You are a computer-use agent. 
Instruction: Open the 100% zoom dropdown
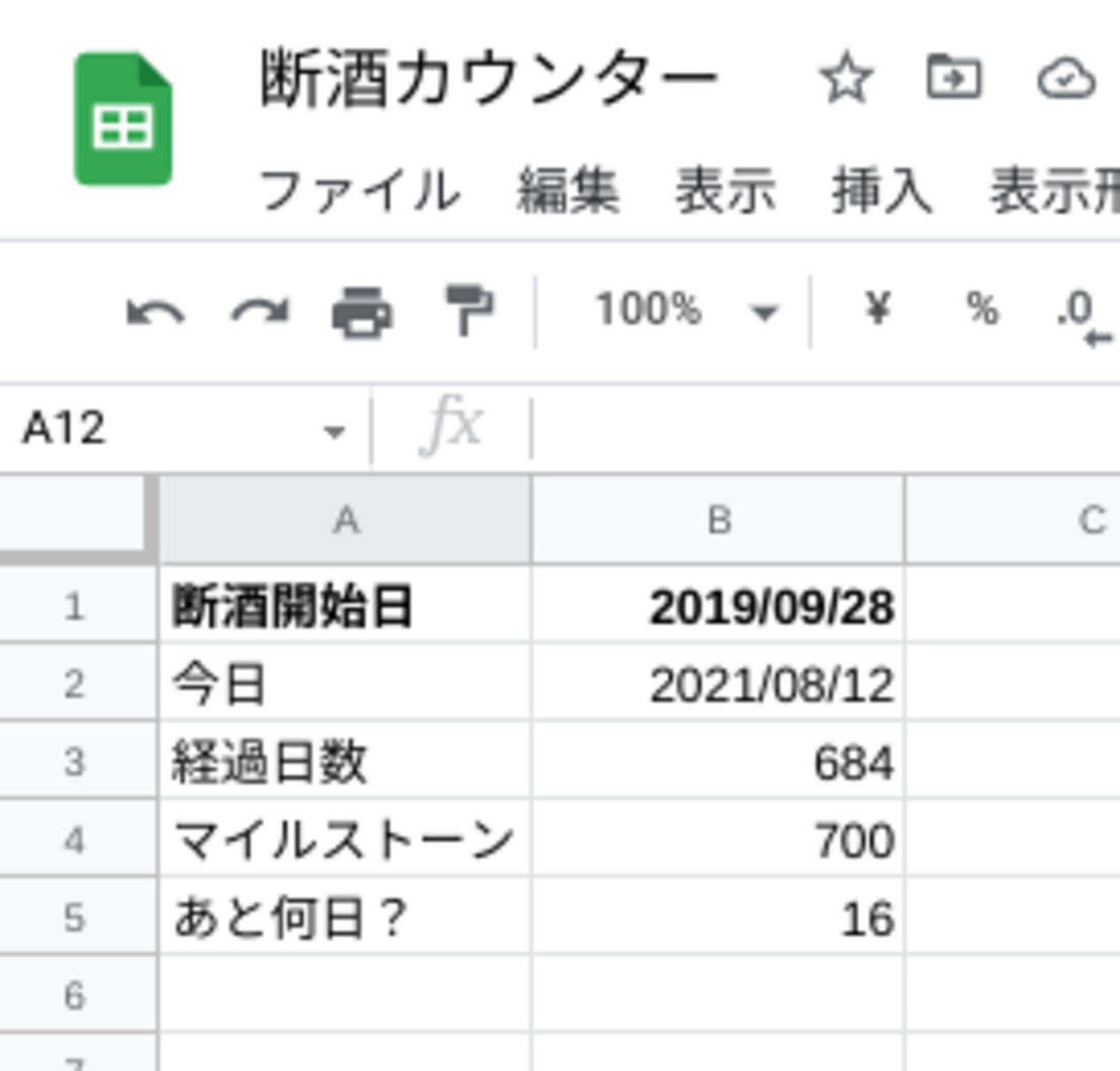[x=686, y=310]
